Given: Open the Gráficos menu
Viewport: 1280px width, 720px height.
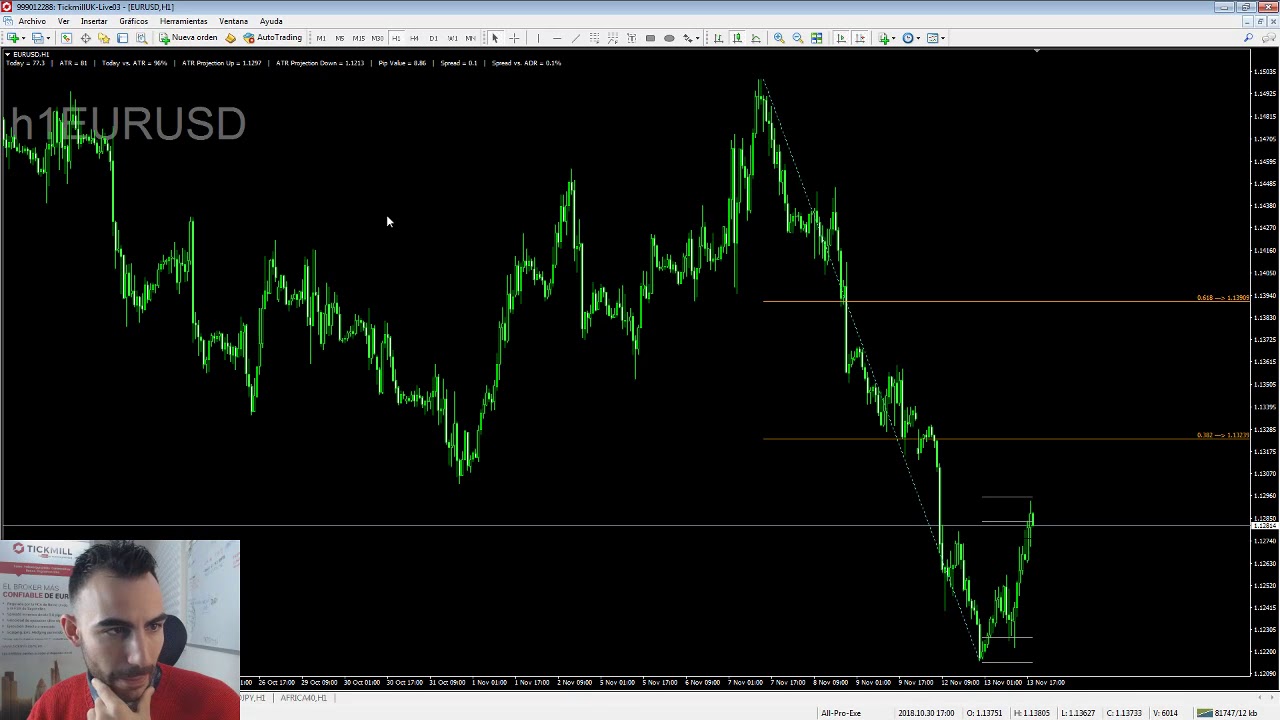Looking at the screenshot, I should [134, 21].
